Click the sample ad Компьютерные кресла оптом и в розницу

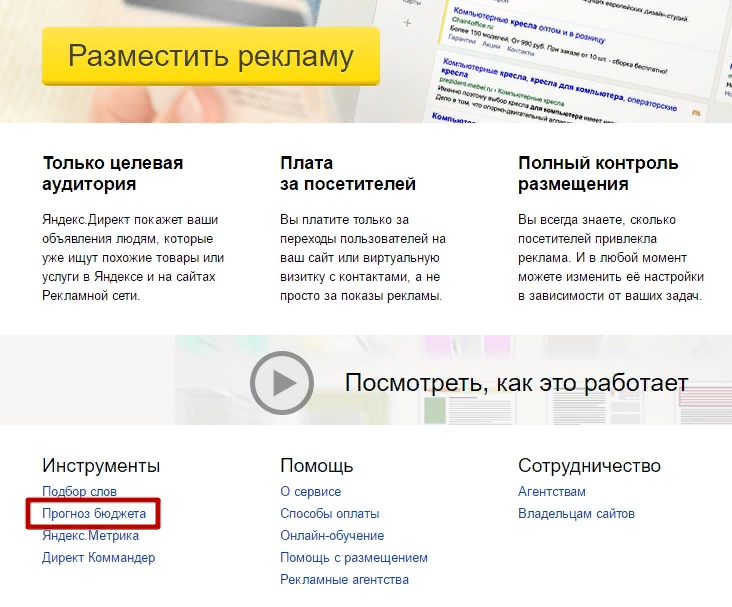529,24
